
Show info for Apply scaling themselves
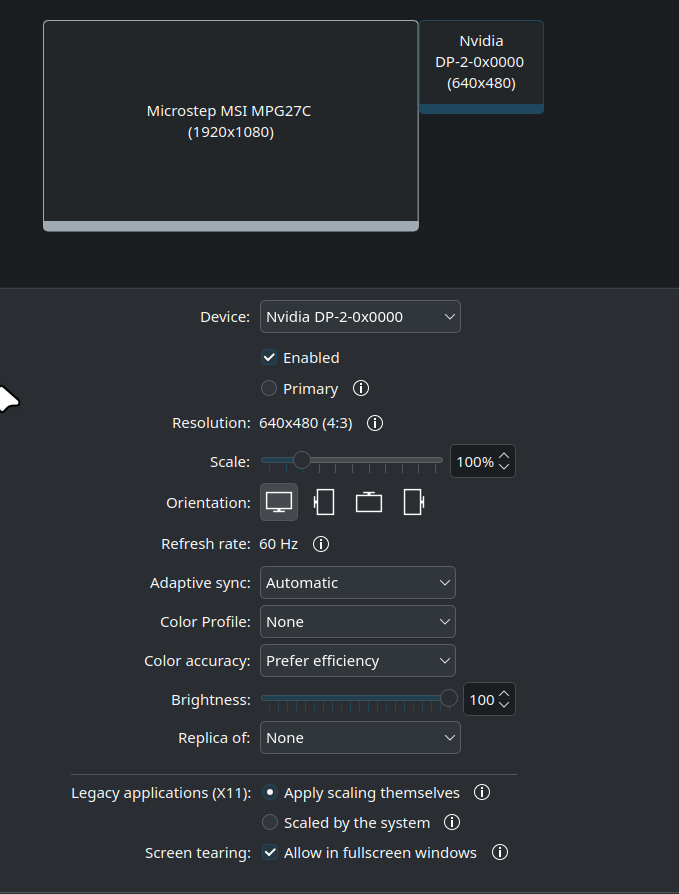point(482,792)
